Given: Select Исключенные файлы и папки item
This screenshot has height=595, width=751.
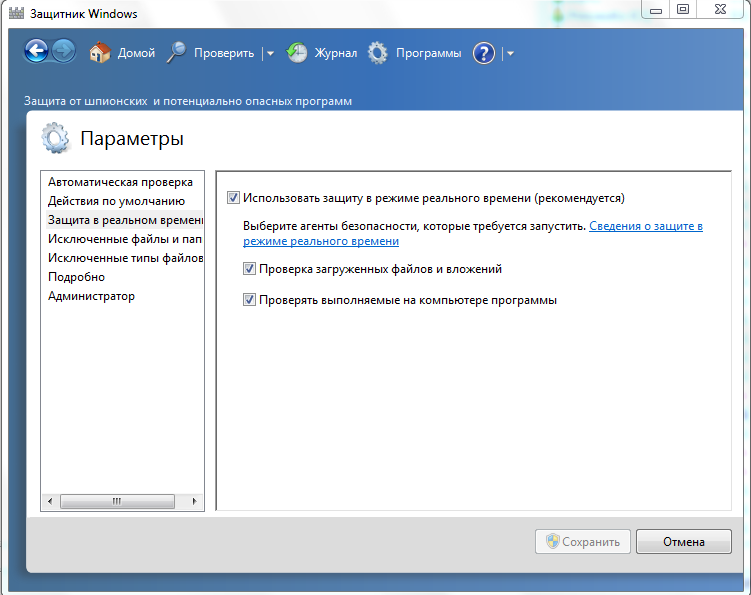Looking at the screenshot, I should click(124, 239).
